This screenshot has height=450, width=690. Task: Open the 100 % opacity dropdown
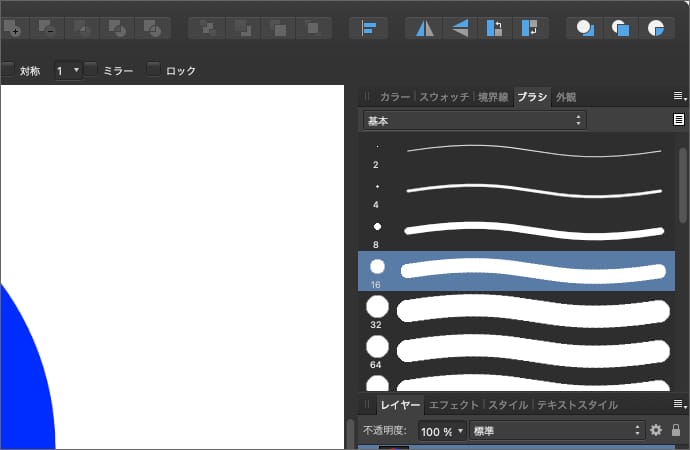click(442, 430)
